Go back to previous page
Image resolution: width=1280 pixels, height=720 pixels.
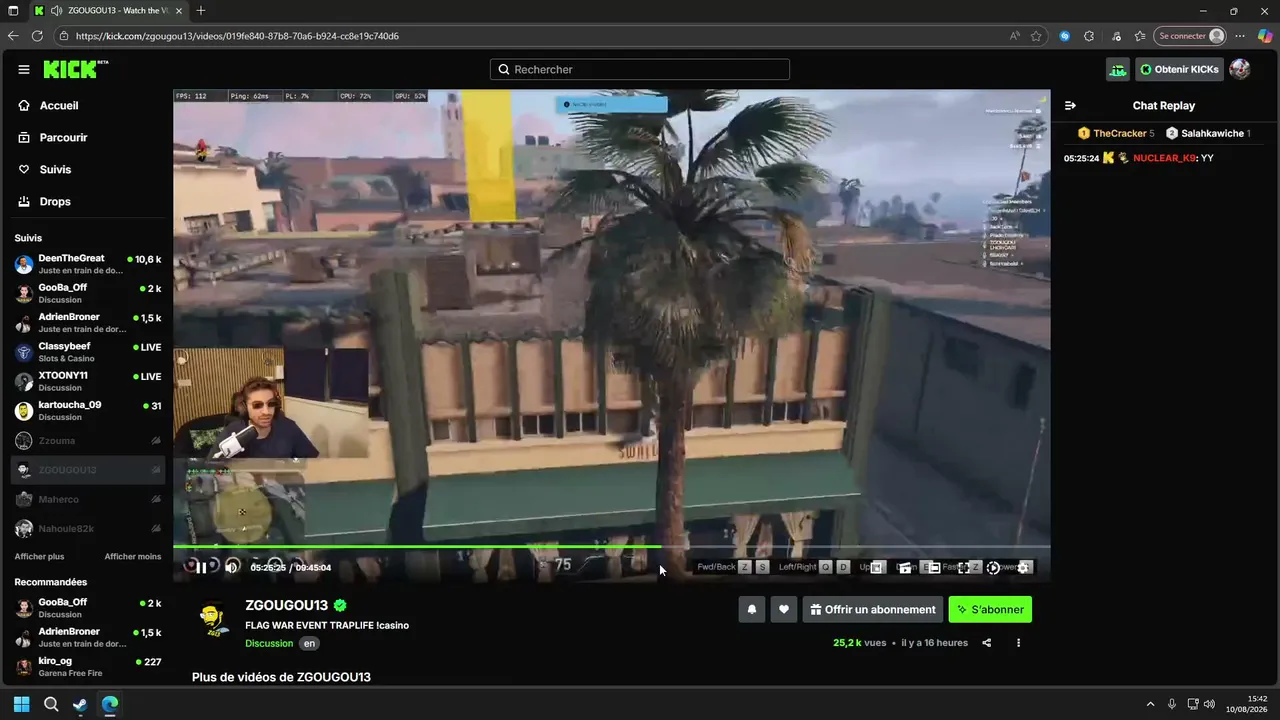tap(13, 36)
